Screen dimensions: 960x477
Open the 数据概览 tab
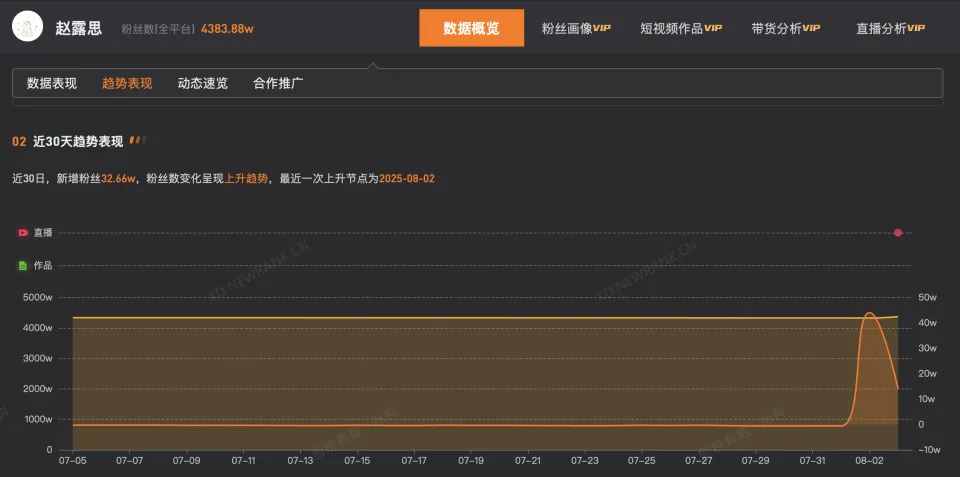[471, 28]
